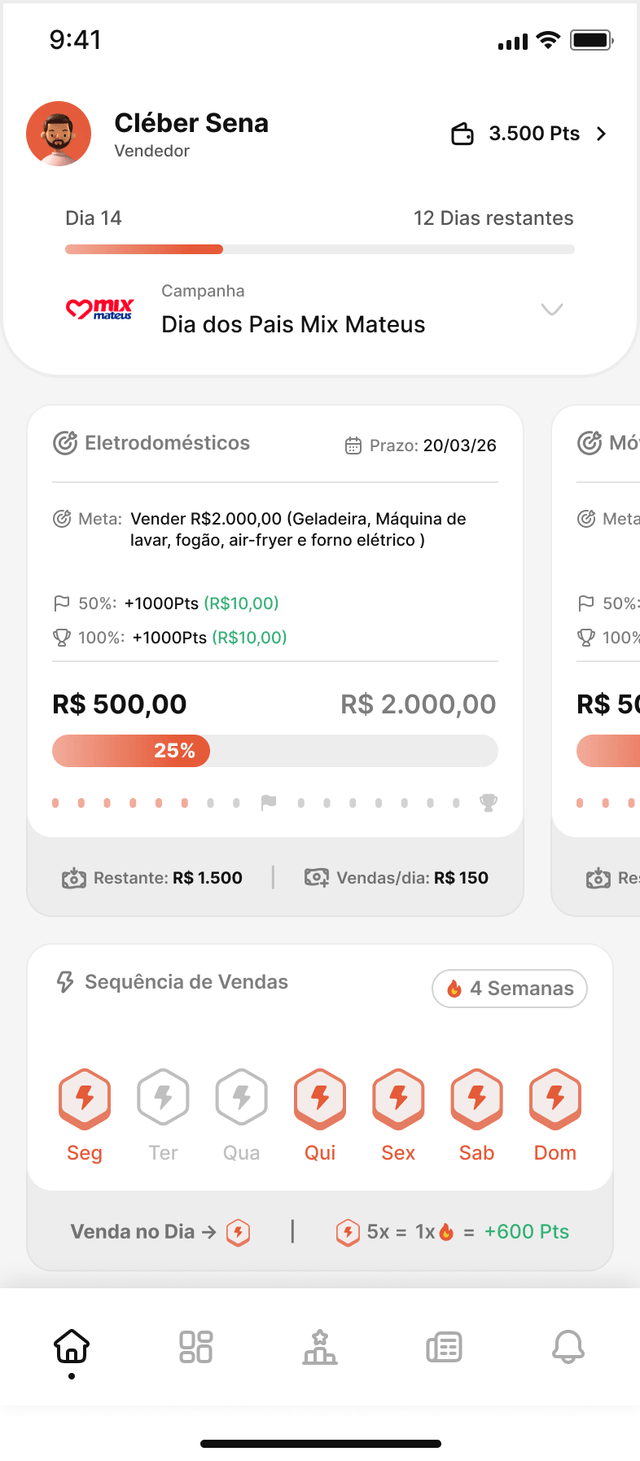Screen dimensions: 640x1461
Task: Toggle the Qui lightning streak badge
Action: [x=320, y=1097]
